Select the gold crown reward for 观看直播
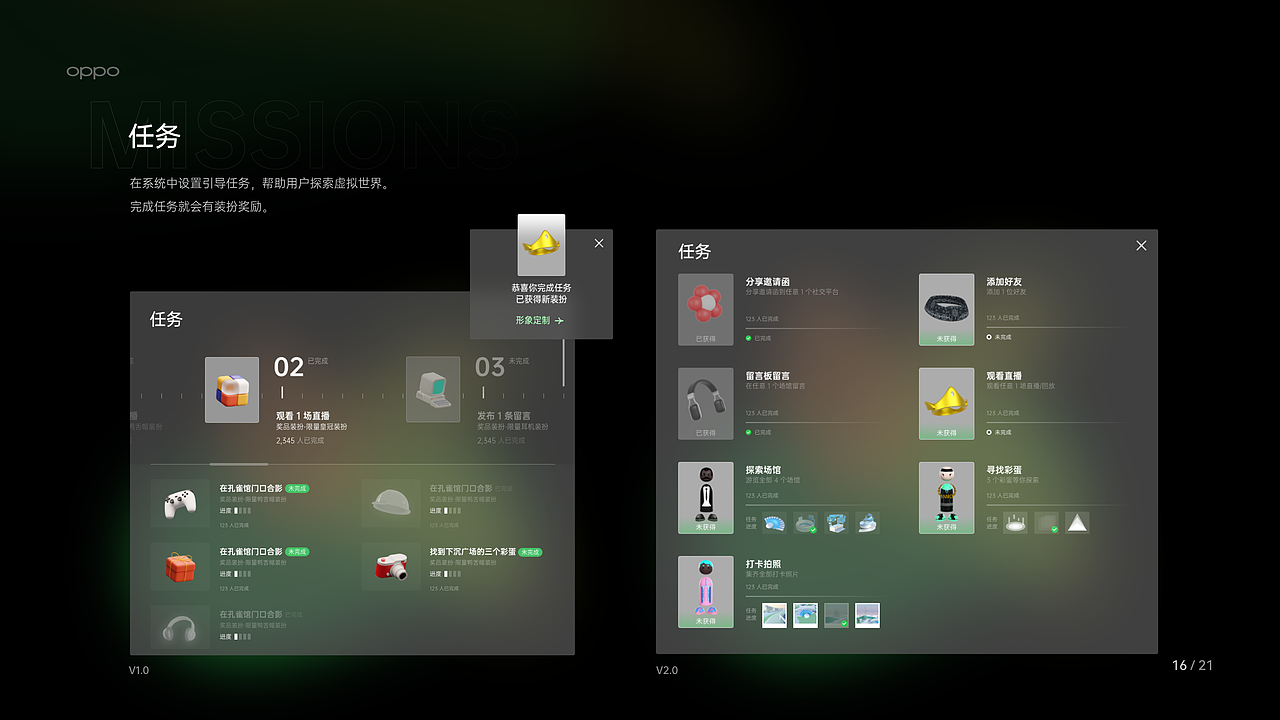The width and height of the screenshot is (1280, 720). [x=946, y=403]
